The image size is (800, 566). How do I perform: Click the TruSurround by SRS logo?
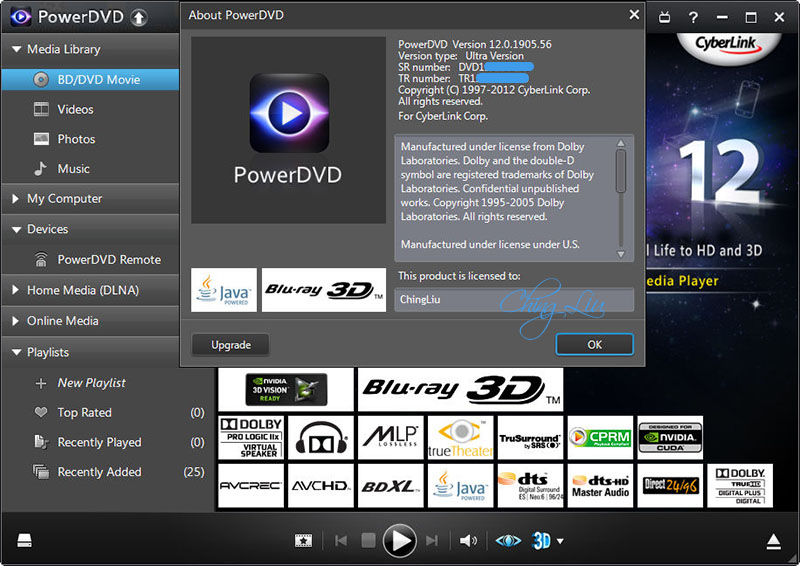tap(531, 438)
